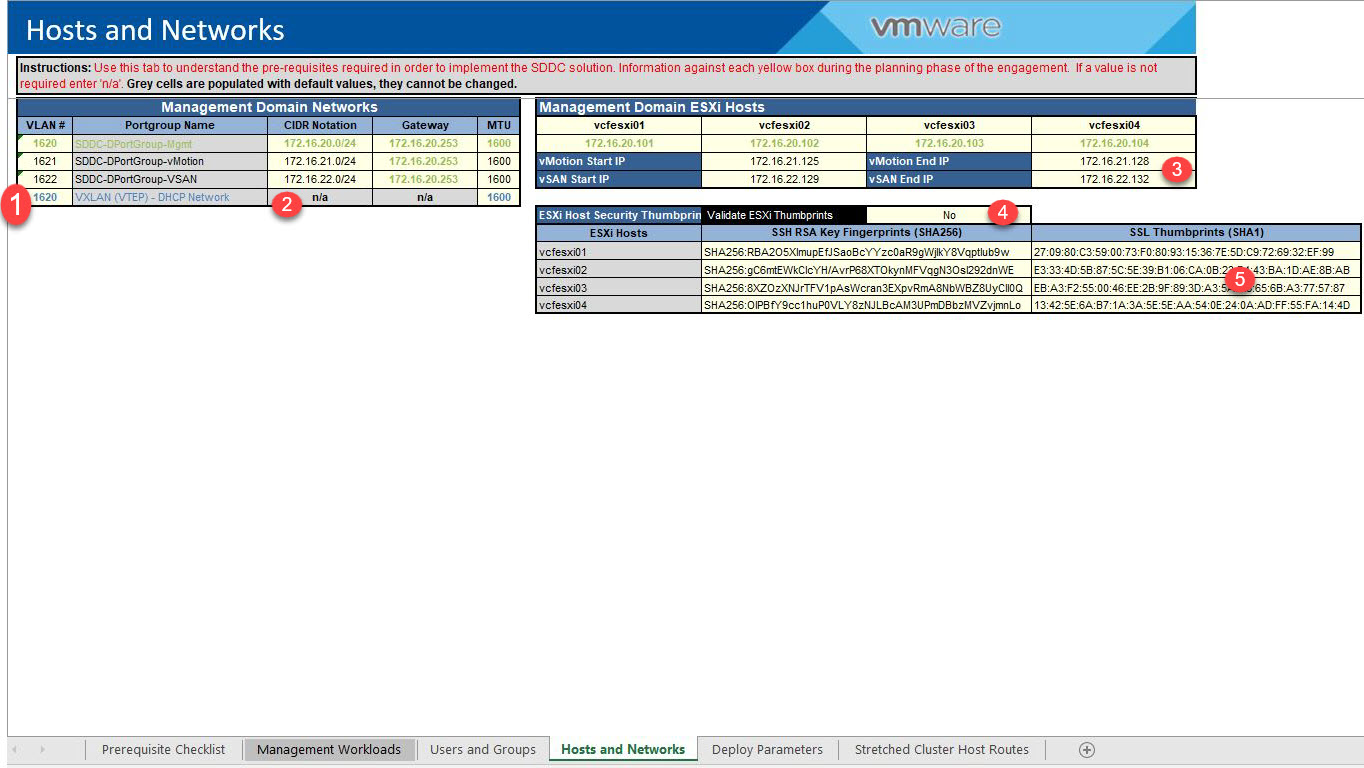Click the red annotation marker numbered 4

pyautogui.click(x=1003, y=213)
